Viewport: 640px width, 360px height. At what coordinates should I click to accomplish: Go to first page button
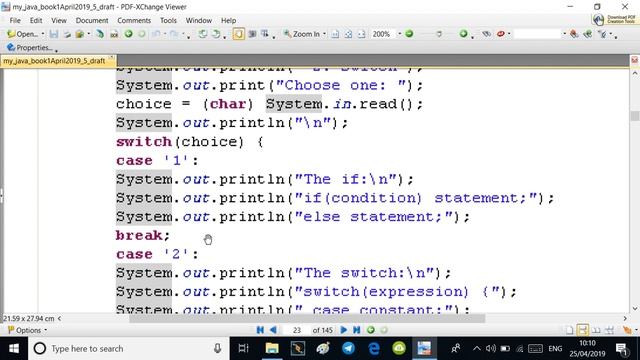point(260,330)
